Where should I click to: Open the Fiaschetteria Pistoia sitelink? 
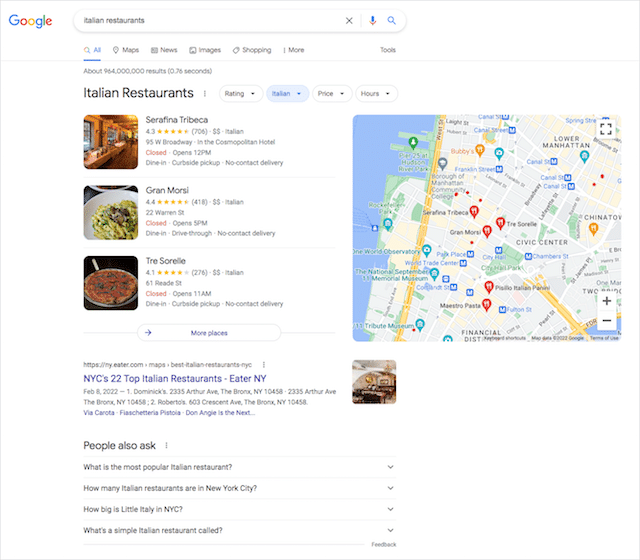click(150, 413)
